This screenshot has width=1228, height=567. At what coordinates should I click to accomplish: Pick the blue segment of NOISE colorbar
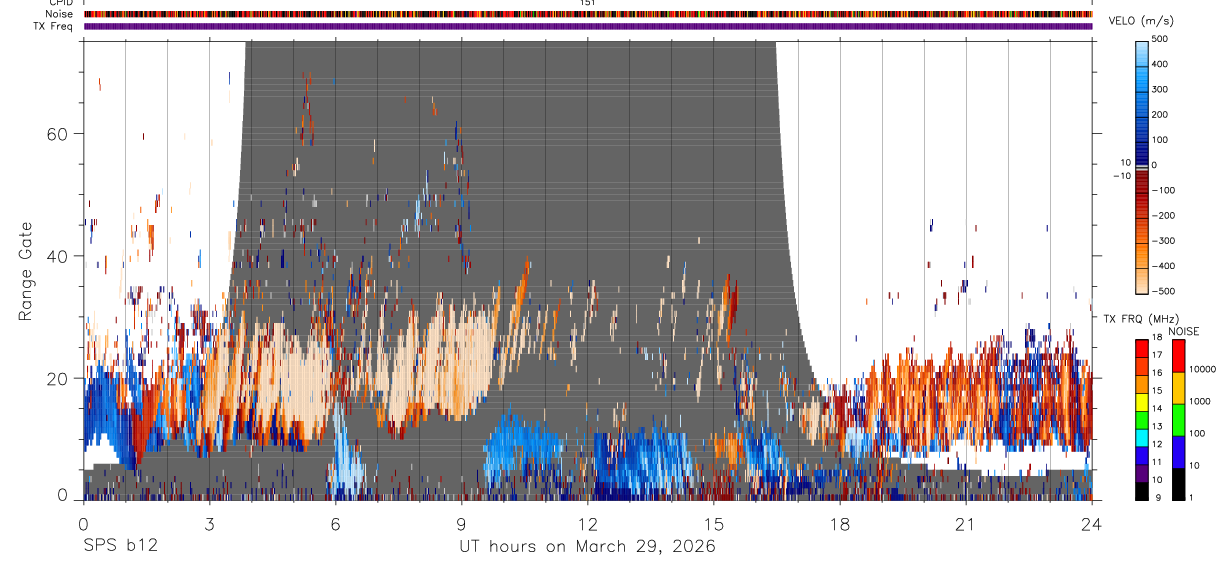[x=1178, y=452]
